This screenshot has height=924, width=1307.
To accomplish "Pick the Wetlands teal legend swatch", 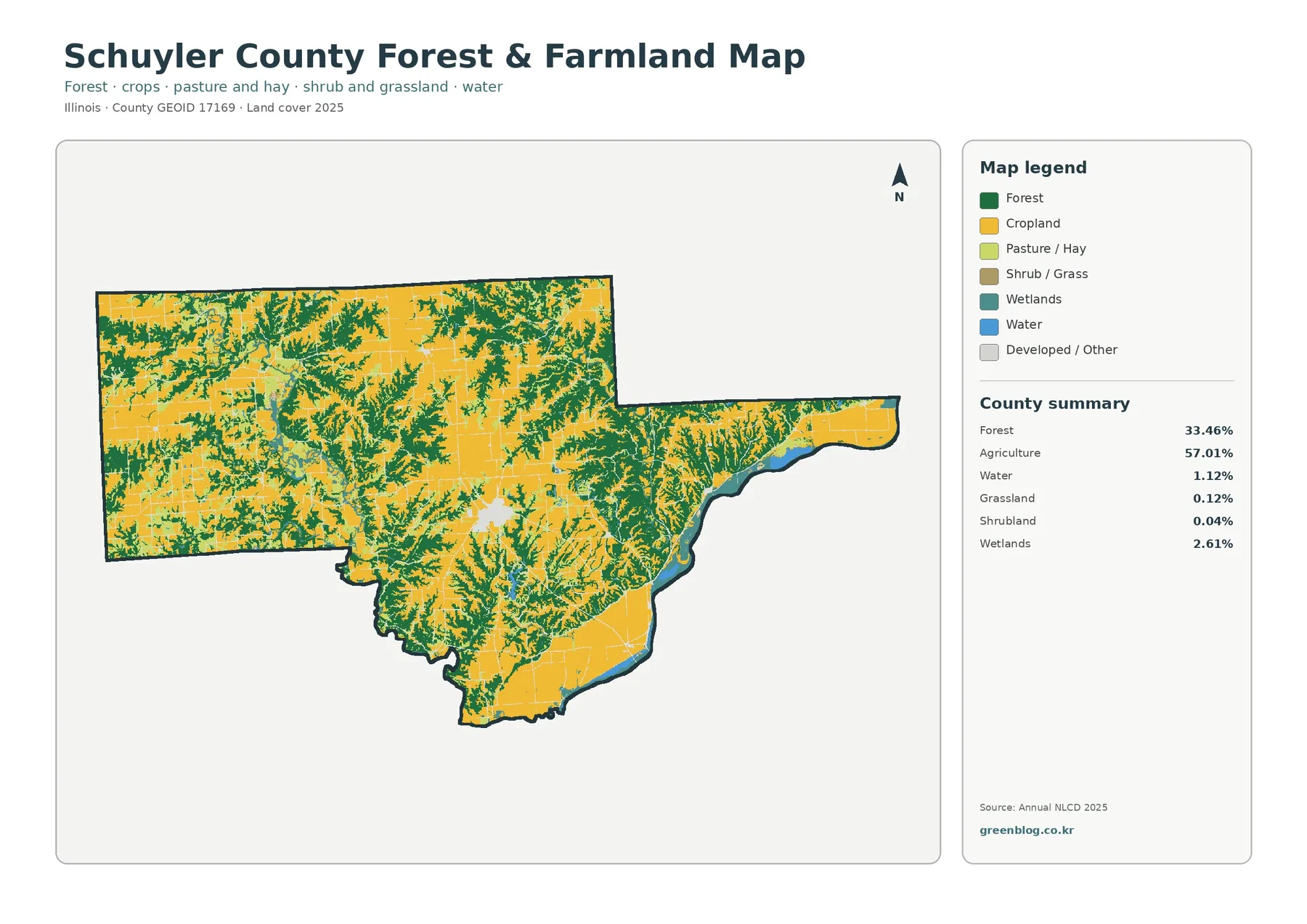I will tap(989, 302).
